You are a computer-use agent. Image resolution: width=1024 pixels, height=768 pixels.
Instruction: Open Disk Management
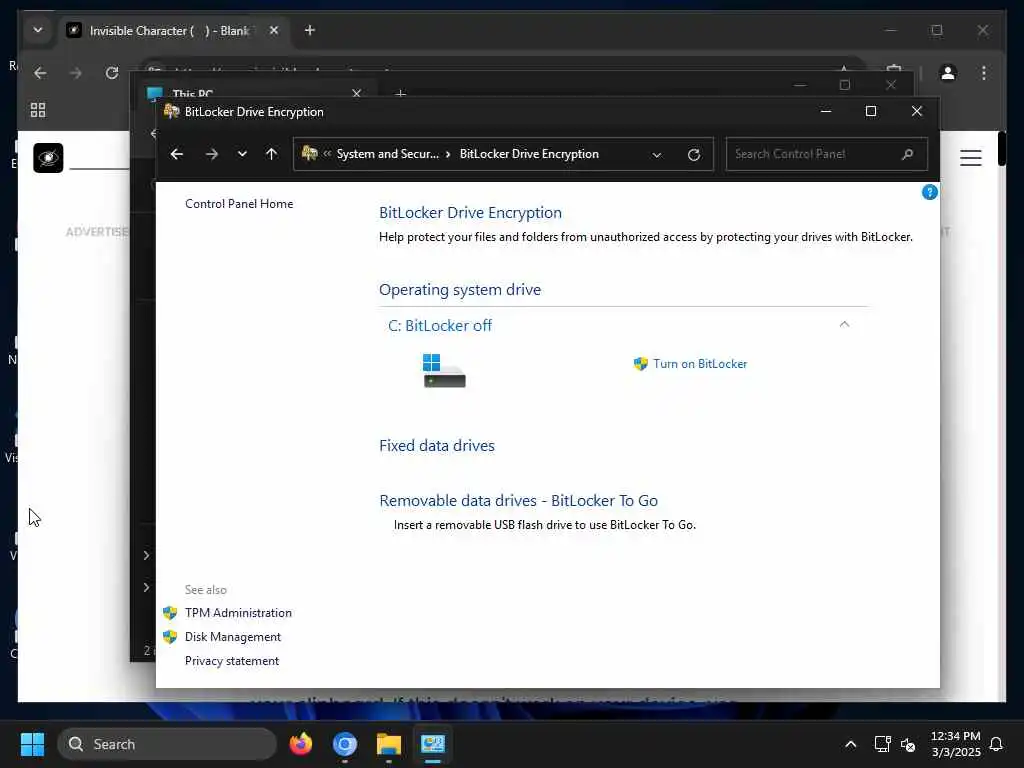tap(232, 637)
